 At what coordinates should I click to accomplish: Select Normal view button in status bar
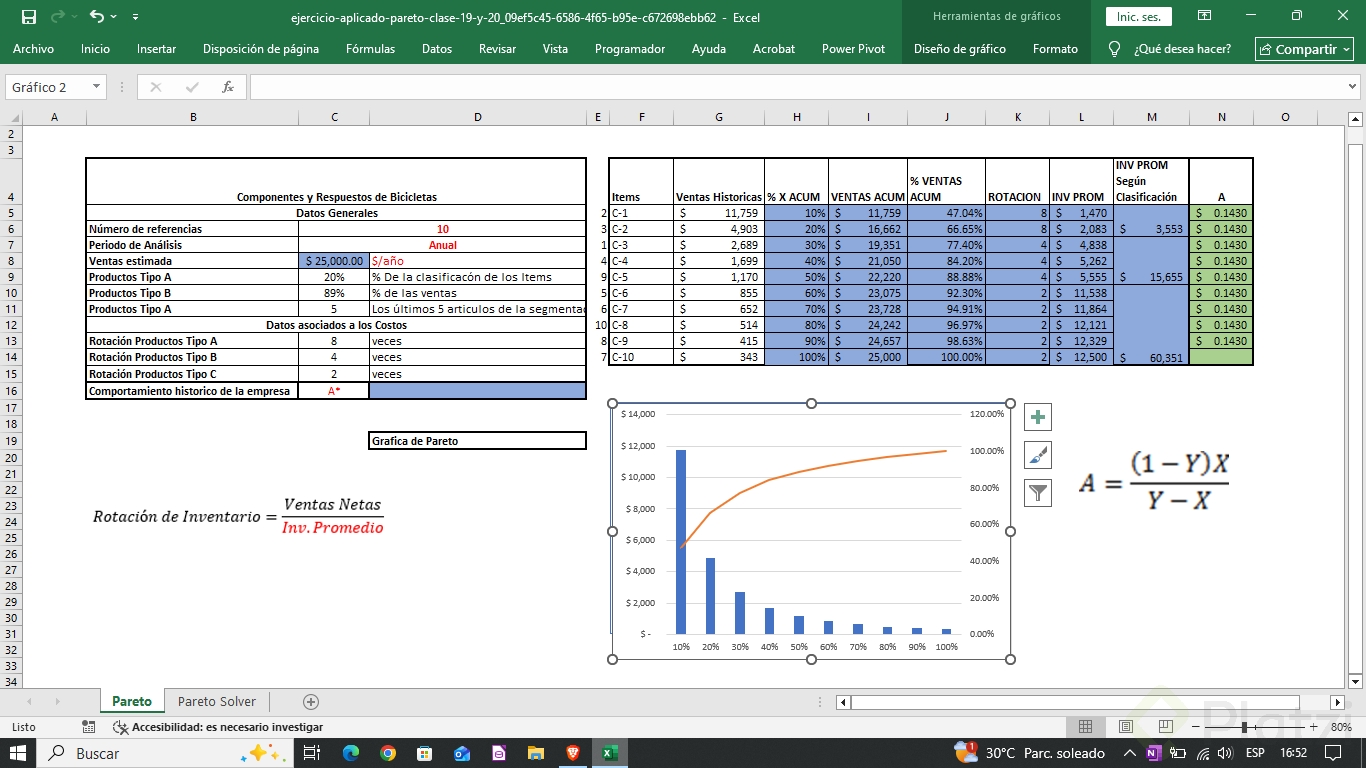[x=1085, y=727]
